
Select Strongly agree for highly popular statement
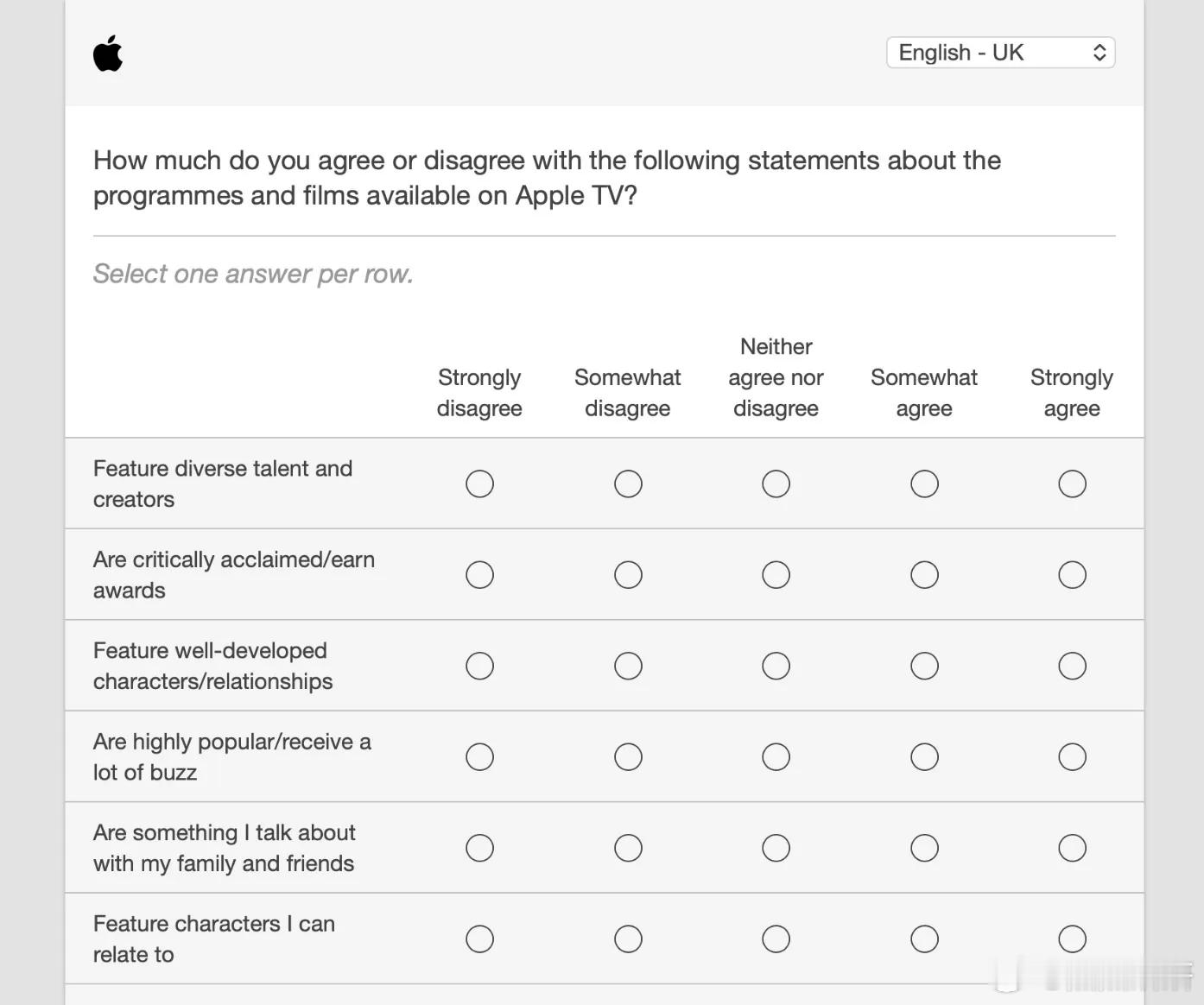coord(1072,756)
